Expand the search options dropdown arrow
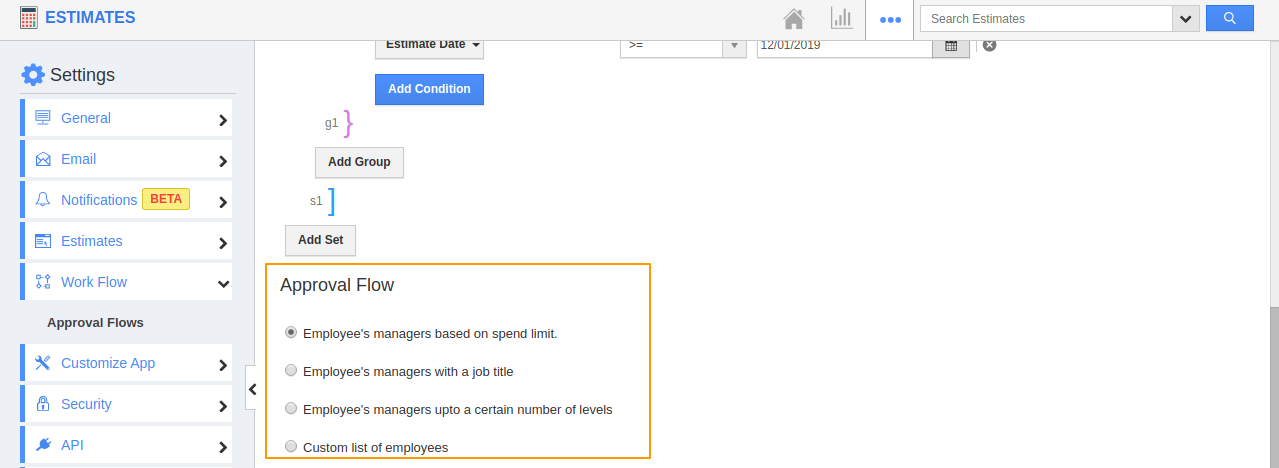The image size is (1279, 468). (x=1186, y=18)
